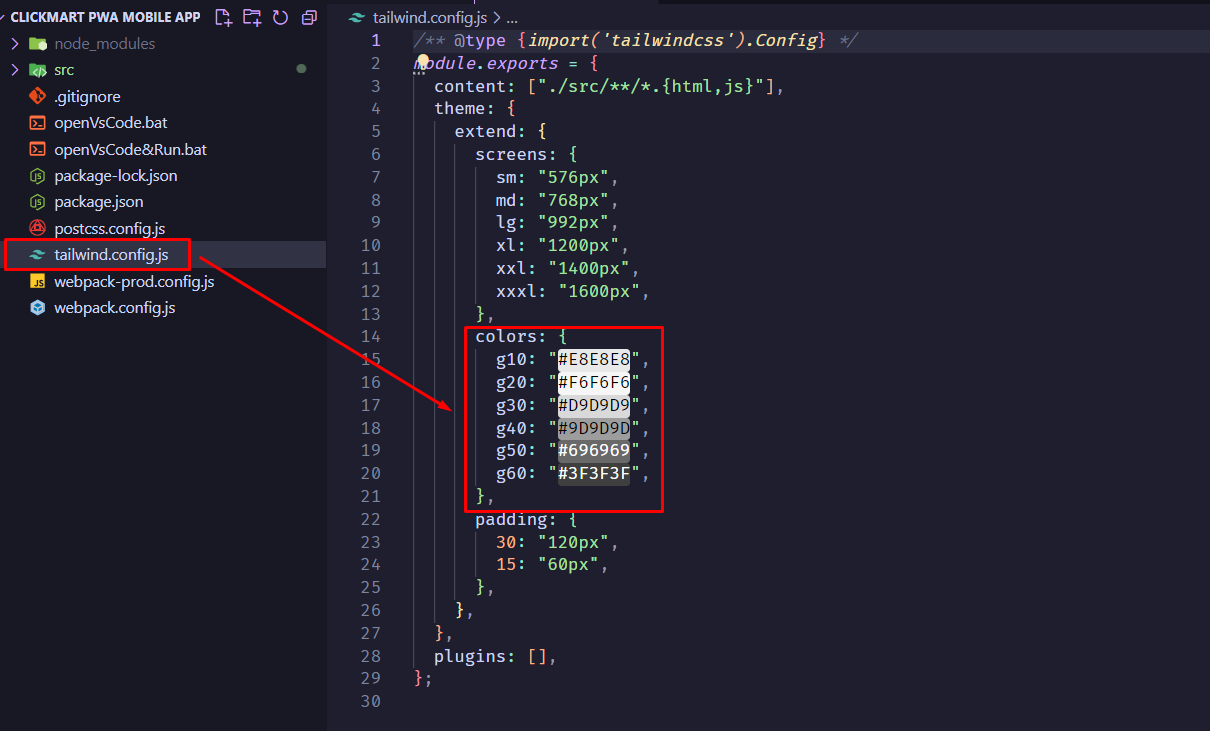Click the New File icon in Explorer
Viewport: 1210px width, 731px height.
[x=222, y=16]
